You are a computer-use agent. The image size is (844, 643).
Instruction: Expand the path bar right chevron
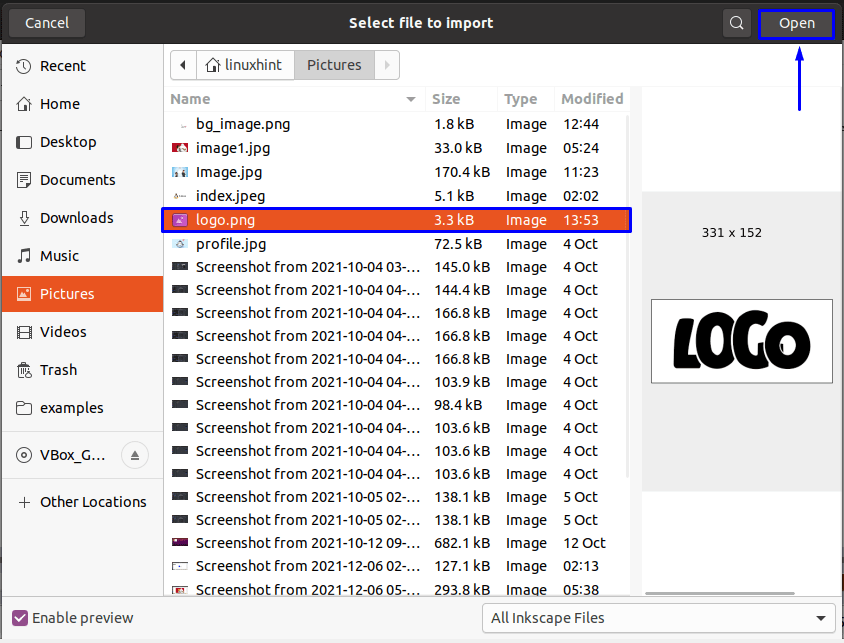[x=387, y=64]
